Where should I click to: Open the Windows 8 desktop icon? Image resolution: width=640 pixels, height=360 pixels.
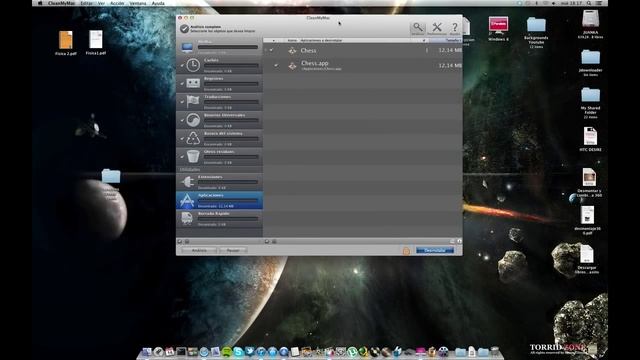498,26
